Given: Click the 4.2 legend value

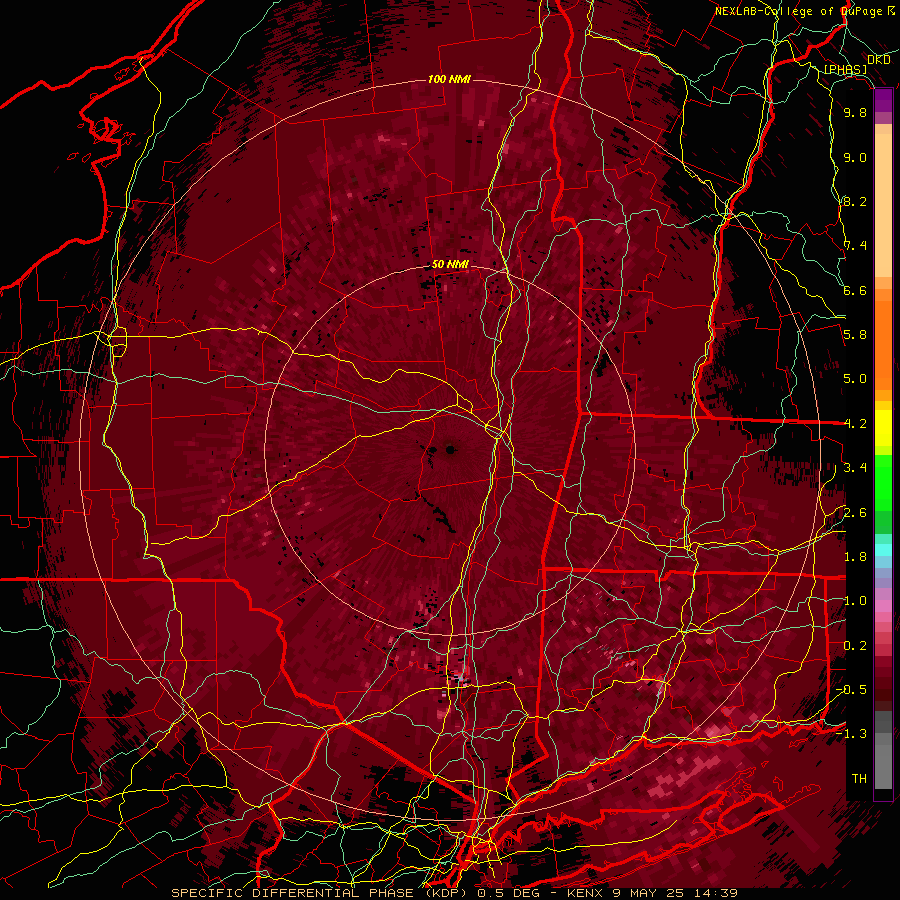Looking at the screenshot, I should [x=855, y=424].
